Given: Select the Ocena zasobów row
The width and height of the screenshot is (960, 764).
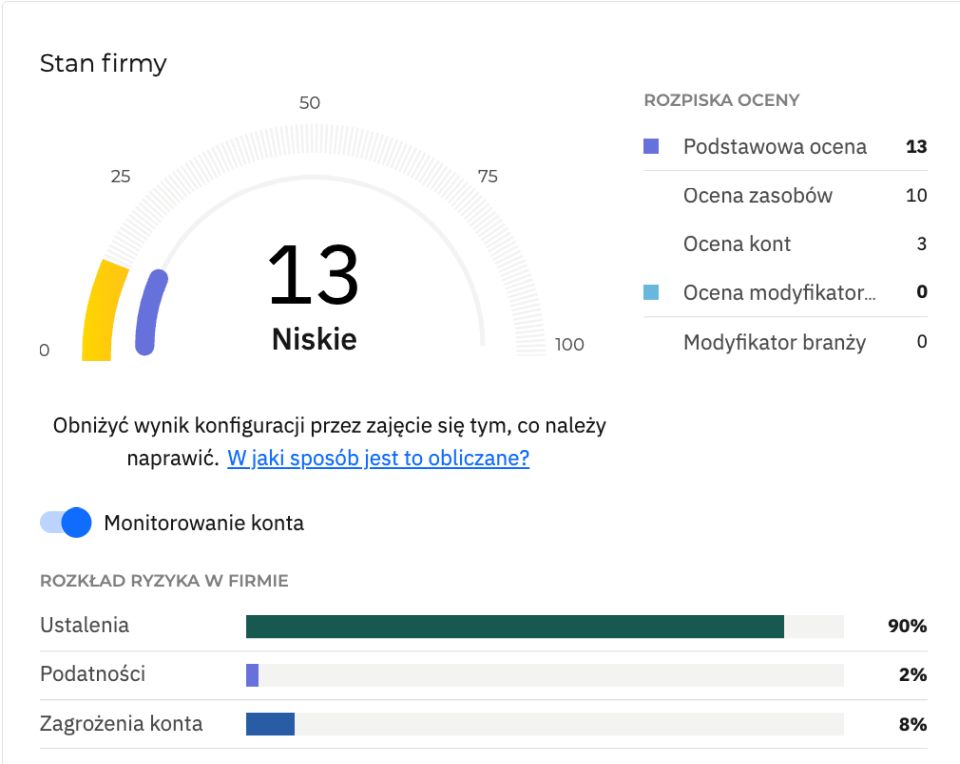Looking at the screenshot, I should point(757,196).
